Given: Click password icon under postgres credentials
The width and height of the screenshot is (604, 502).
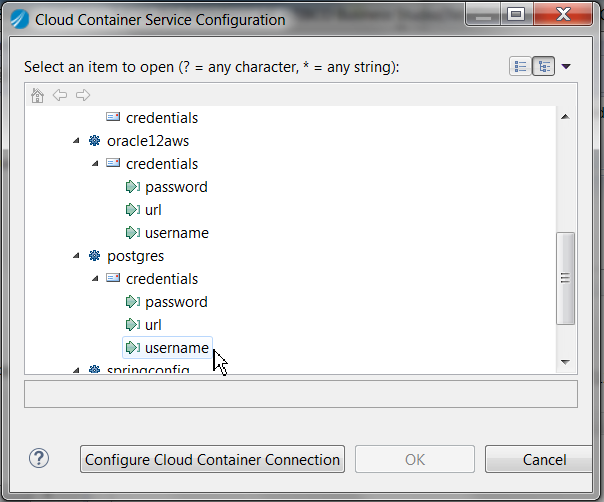Looking at the screenshot, I should (133, 302).
